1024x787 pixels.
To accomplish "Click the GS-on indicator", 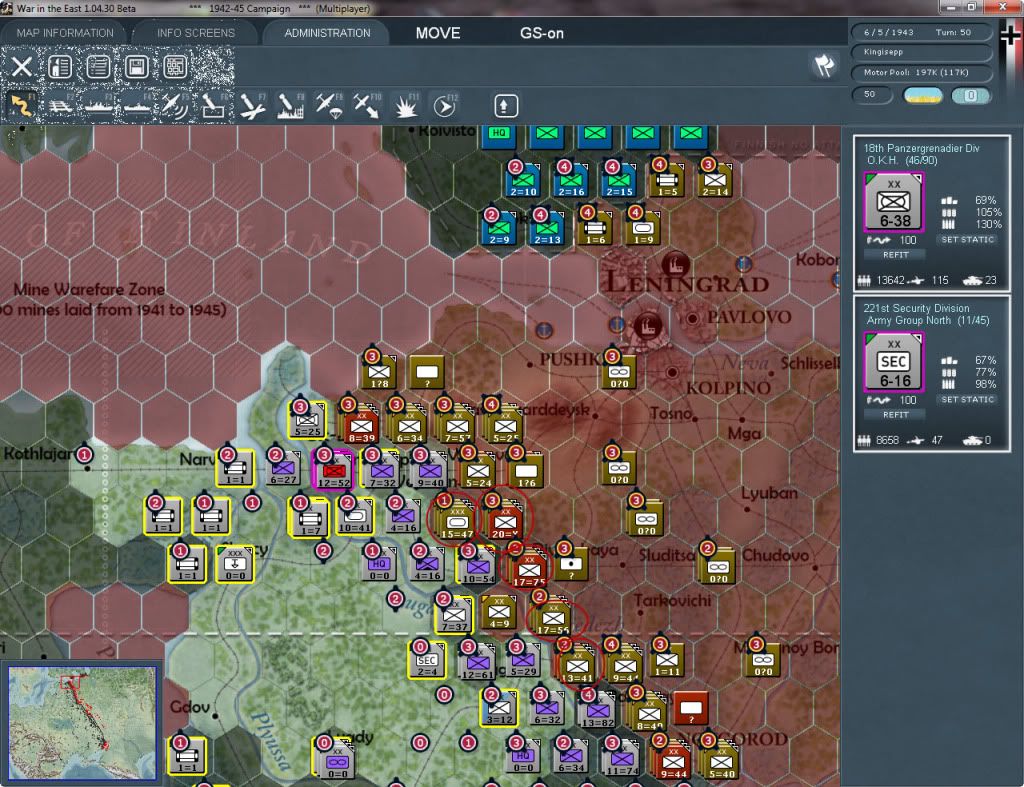I will coord(541,33).
